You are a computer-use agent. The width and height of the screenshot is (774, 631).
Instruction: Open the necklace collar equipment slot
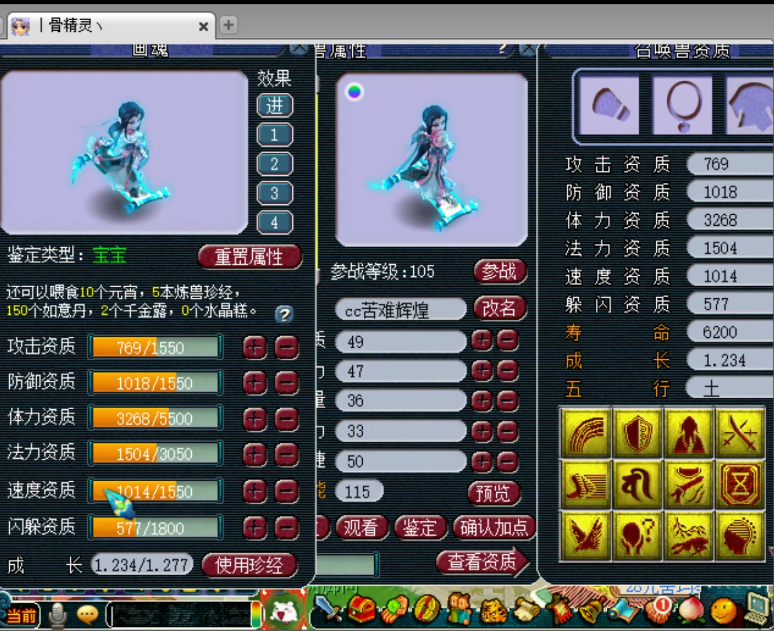683,105
